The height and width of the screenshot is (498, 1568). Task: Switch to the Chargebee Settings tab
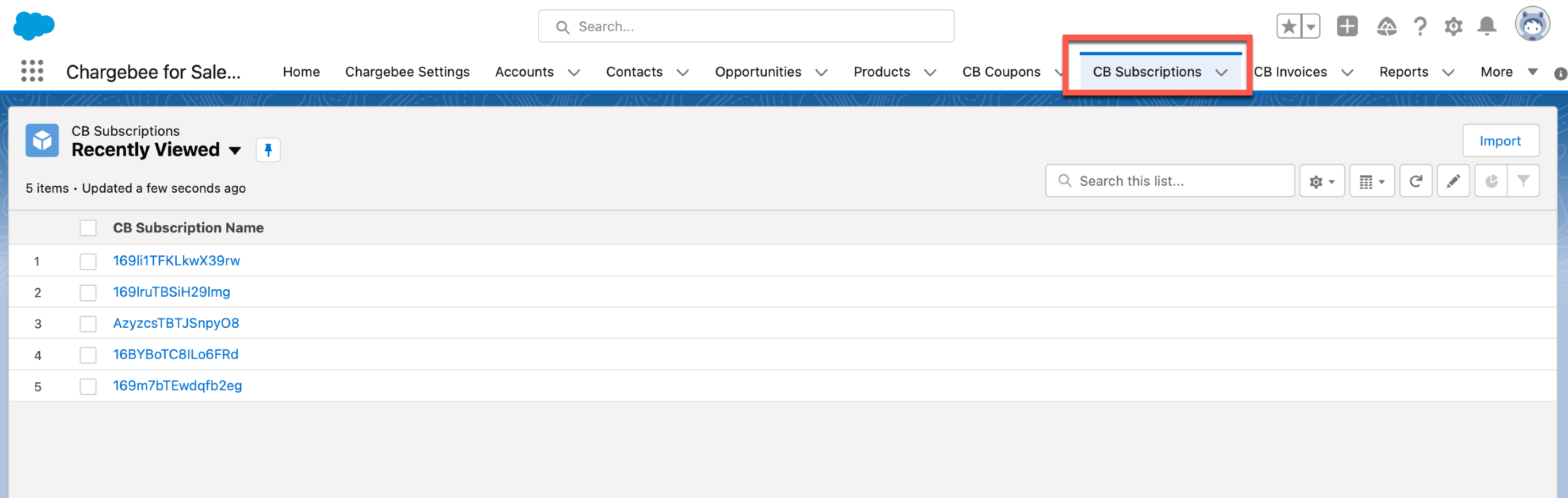pyautogui.click(x=407, y=72)
